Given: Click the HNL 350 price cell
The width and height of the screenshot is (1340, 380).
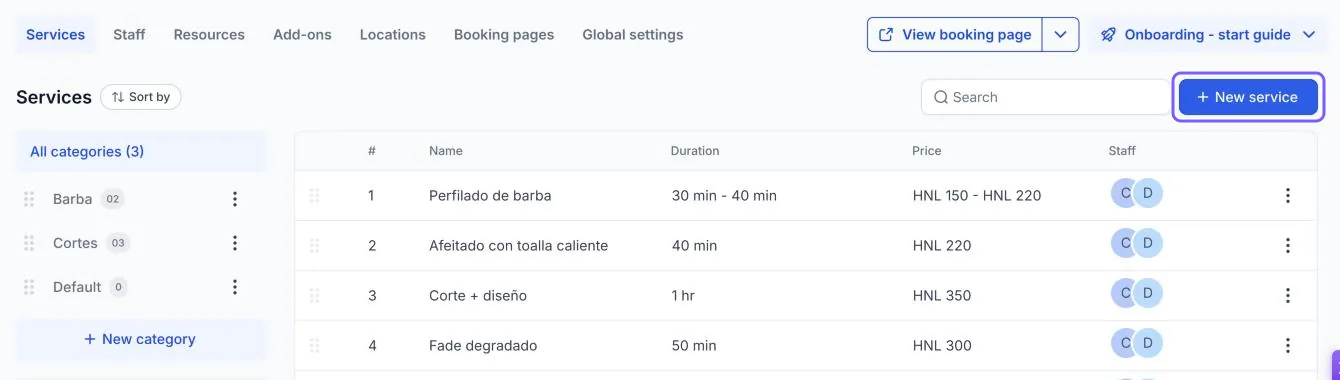Looking at the screenshot, I should [942, 295].
